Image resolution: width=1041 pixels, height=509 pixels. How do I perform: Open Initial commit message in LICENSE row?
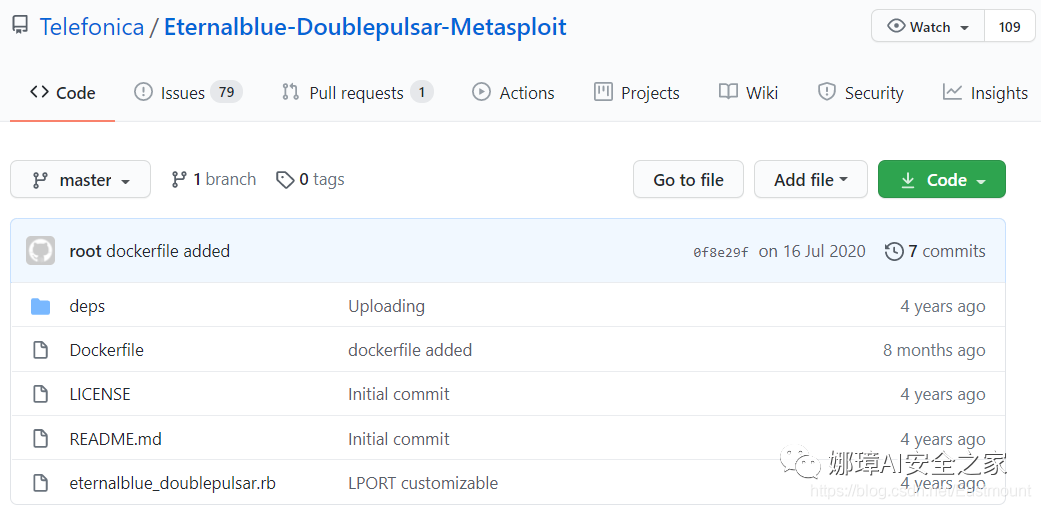tap(398, 394)
